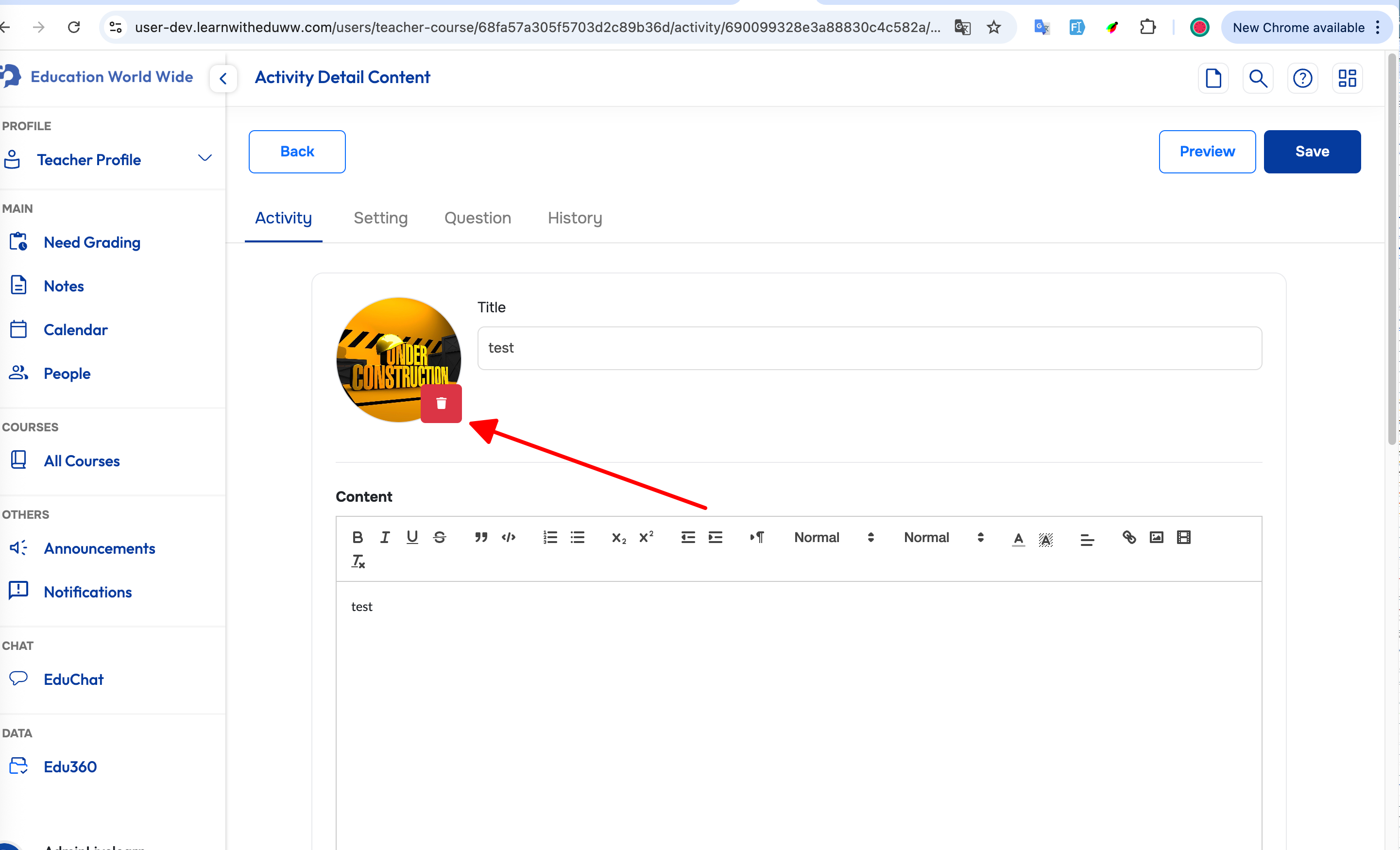Click the Preview button
The width and height of the screenshot is (1400, 850).
(x=1207, y=151)
